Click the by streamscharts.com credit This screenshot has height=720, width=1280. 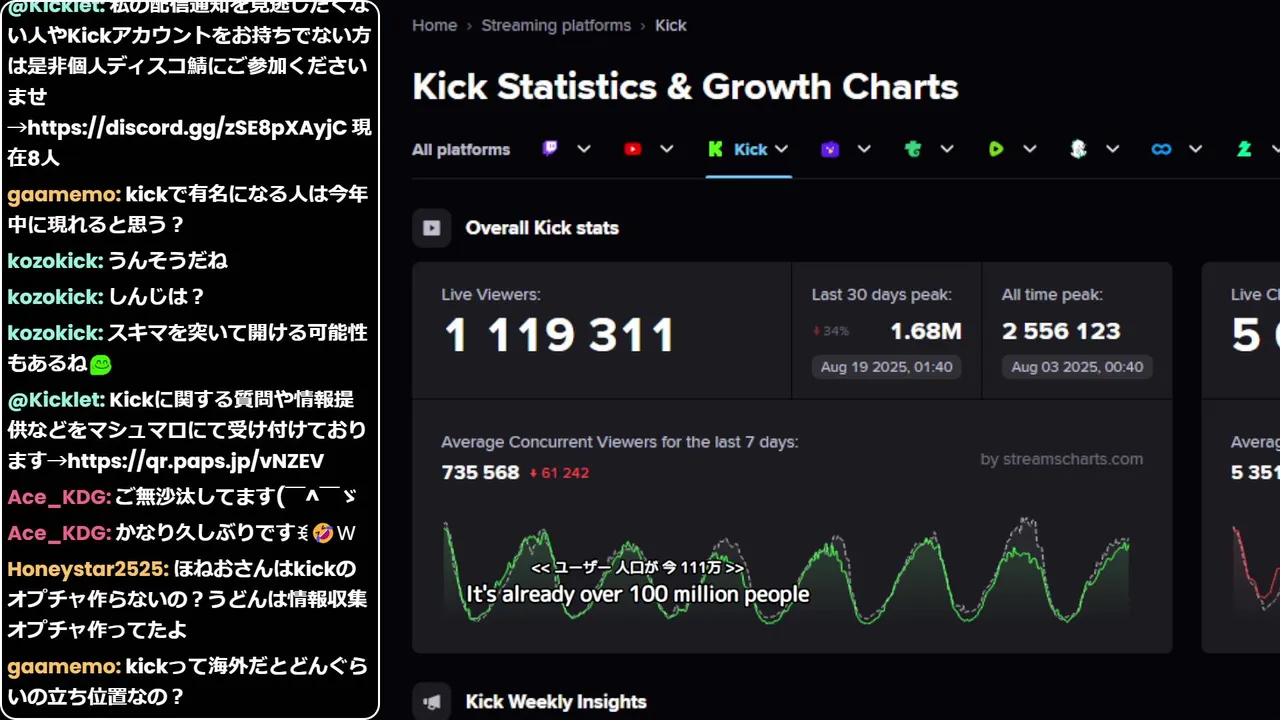[x=1062, y=459]
